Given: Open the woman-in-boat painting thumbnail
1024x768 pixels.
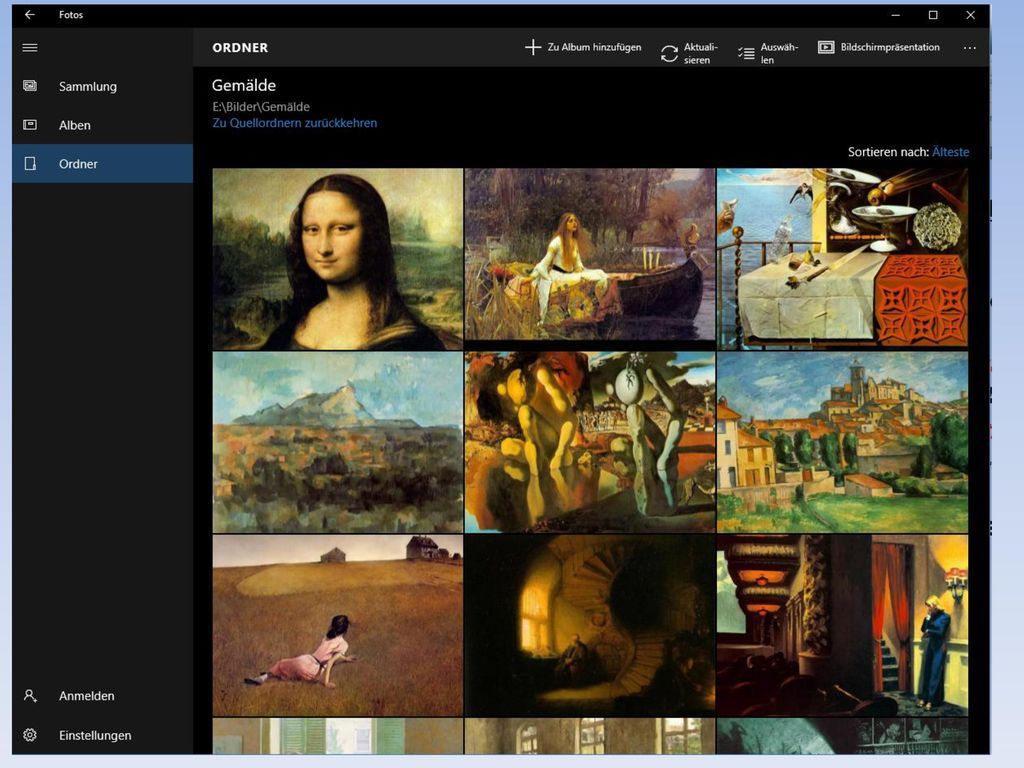Looking at the screenshot, I should [x=590, y=255].
